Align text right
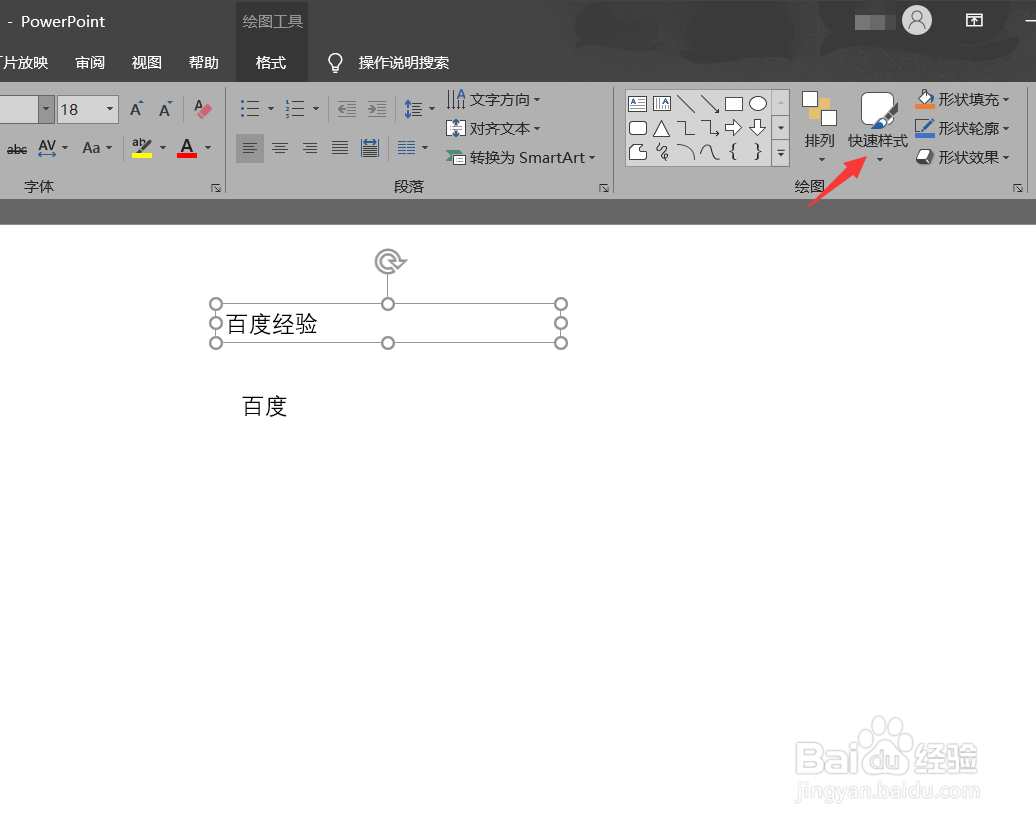 click(310, 147)
